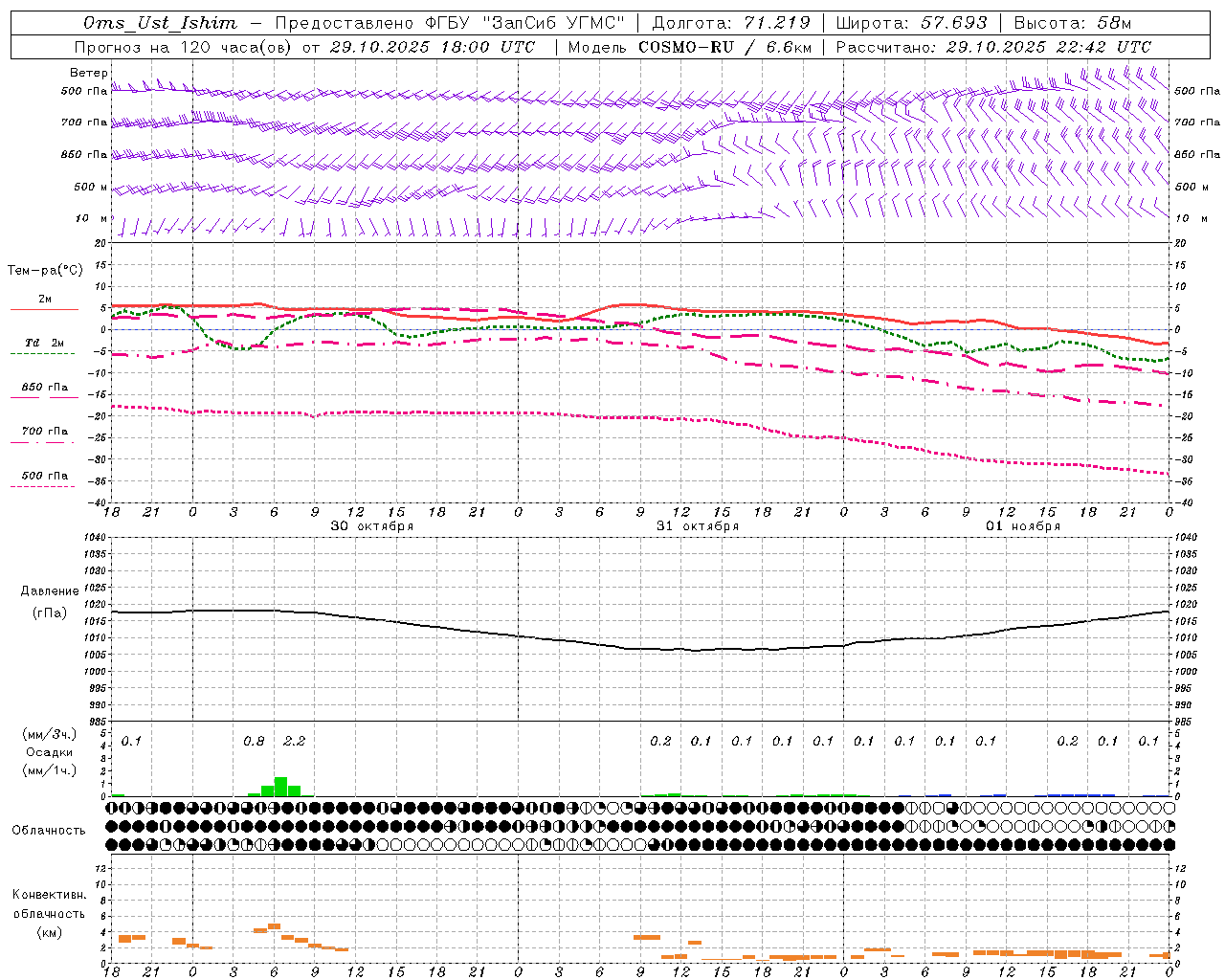This screenshot has width=1225, height=980.
Task: Click the 30 октября date label
Action: [372, 526]
